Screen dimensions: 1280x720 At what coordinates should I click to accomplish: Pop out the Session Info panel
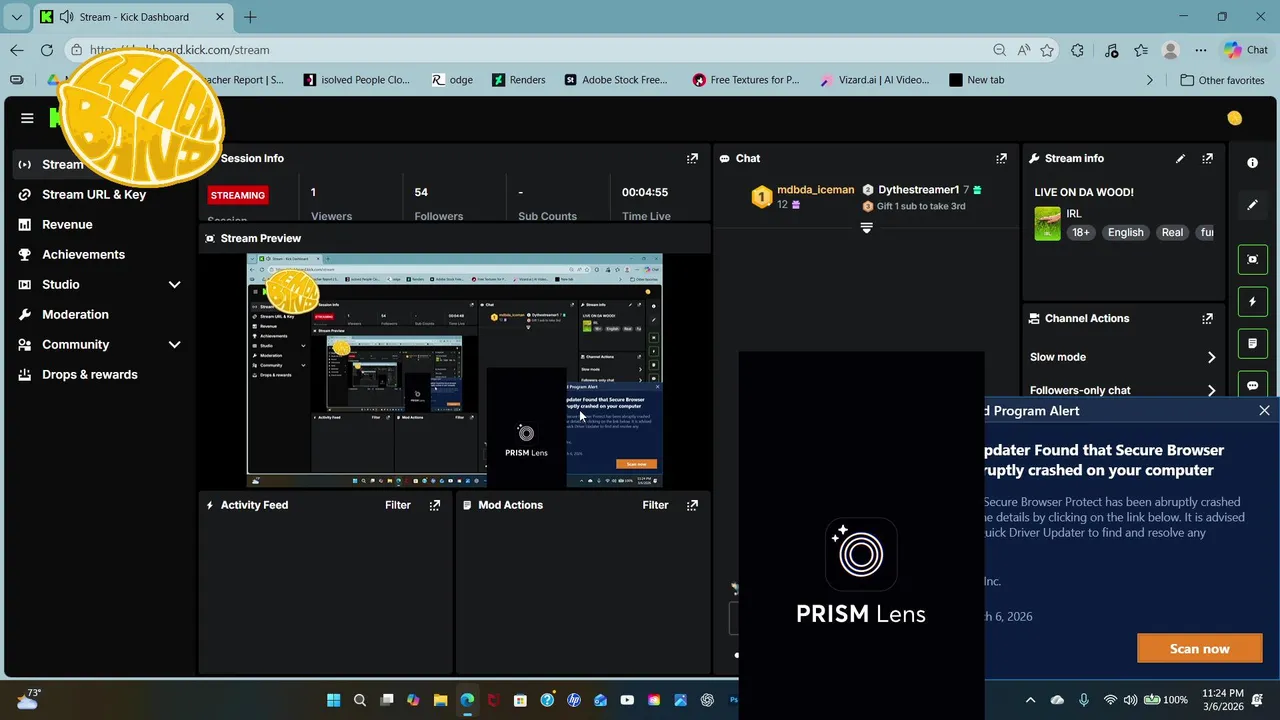pos(692,158)
